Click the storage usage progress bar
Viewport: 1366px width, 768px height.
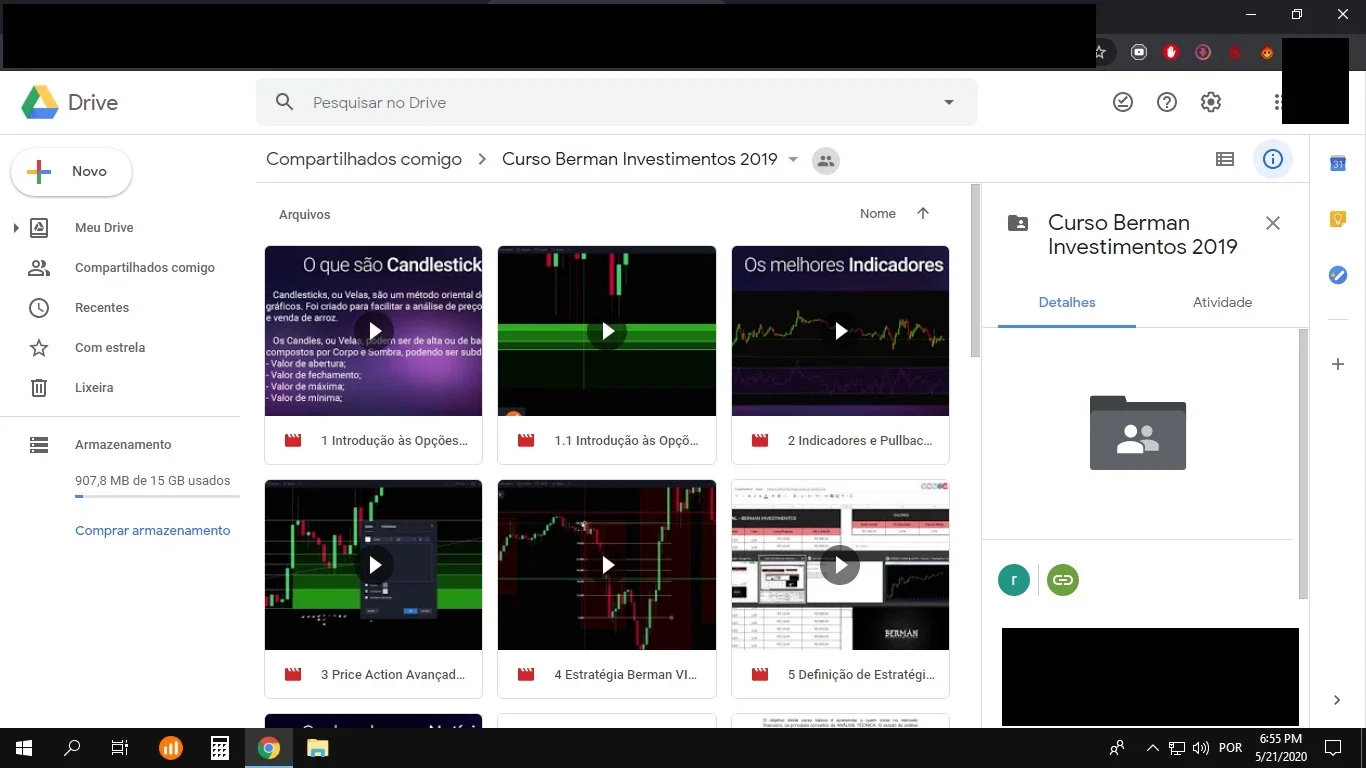[x=157, y=496]
